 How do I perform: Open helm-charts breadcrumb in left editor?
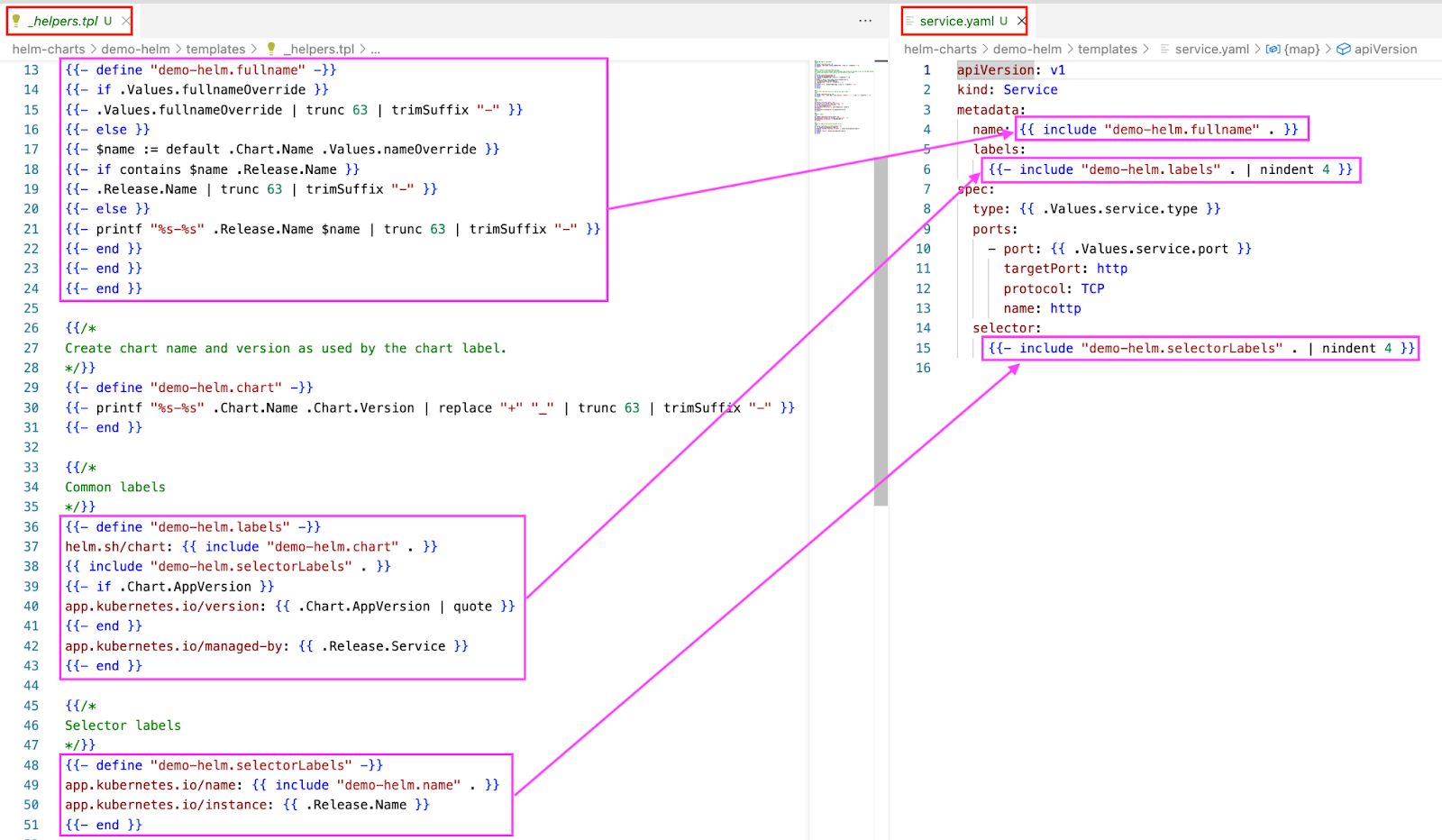tap(49, 50)
